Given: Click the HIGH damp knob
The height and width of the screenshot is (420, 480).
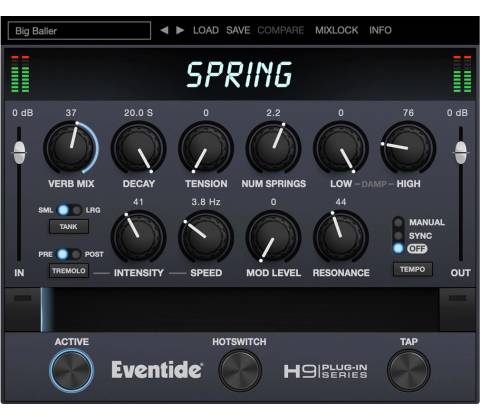Looking at the screenshot, I should pyautogui.click(x=408, y=147).
